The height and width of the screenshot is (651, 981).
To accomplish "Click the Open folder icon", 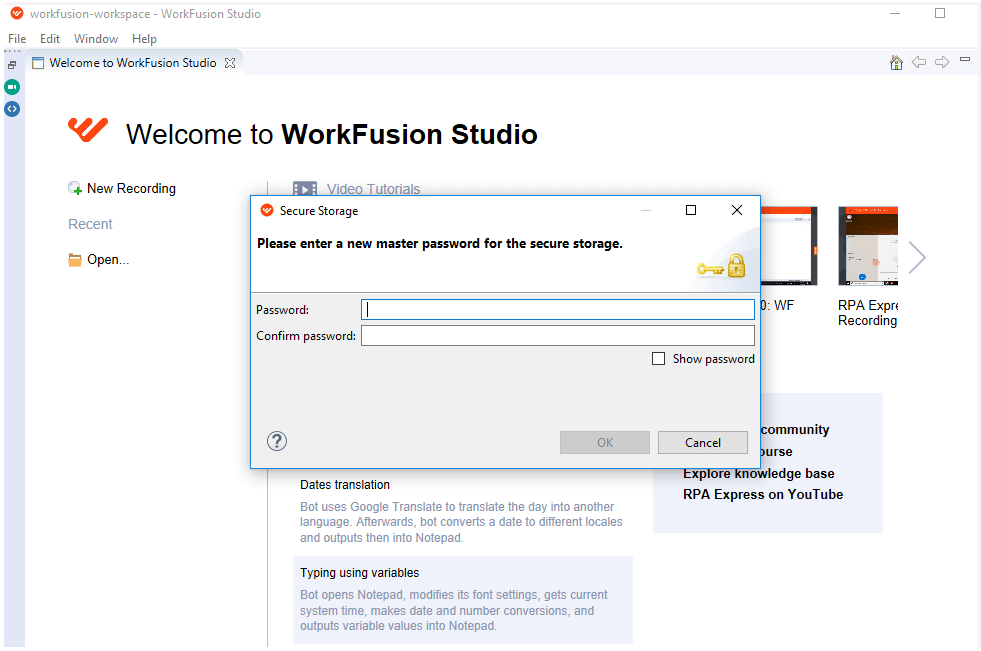I will pos(75,260).
